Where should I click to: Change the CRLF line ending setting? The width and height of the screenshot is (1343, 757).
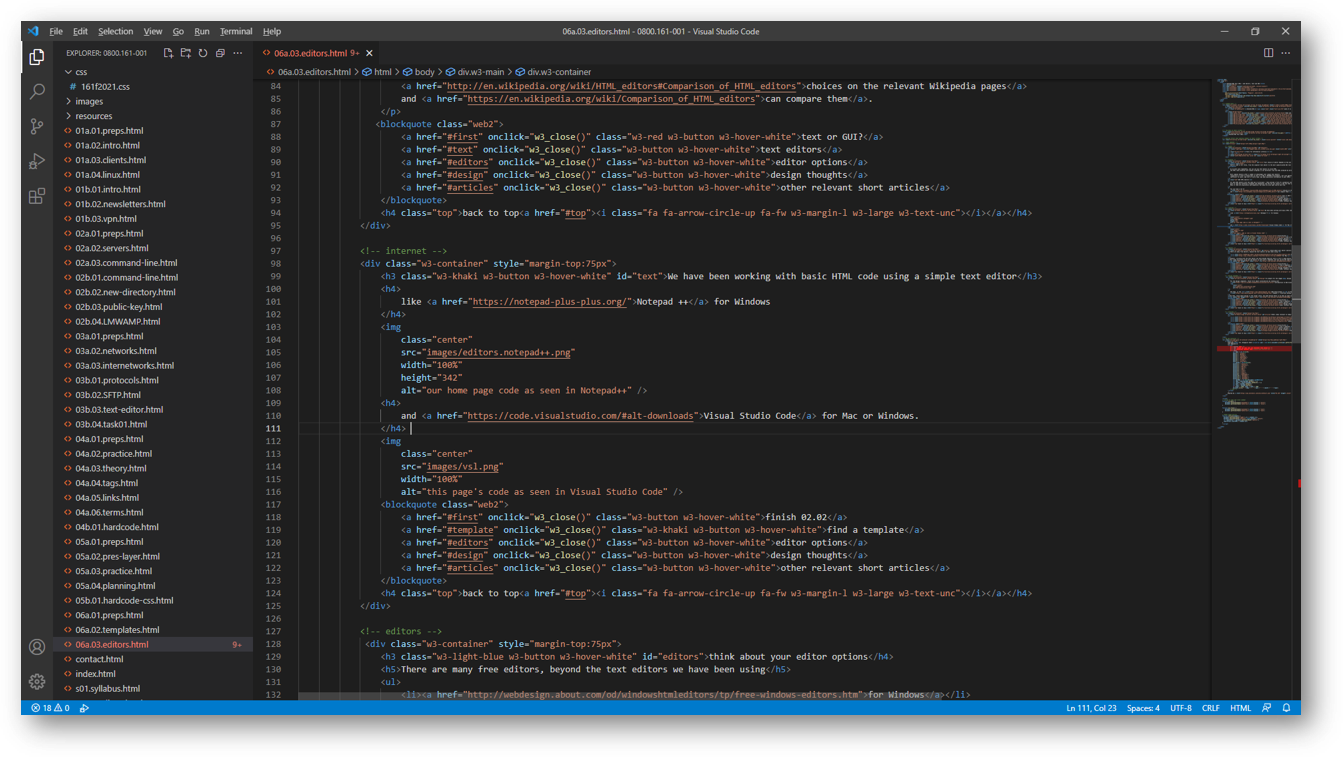coord(1210,708)
